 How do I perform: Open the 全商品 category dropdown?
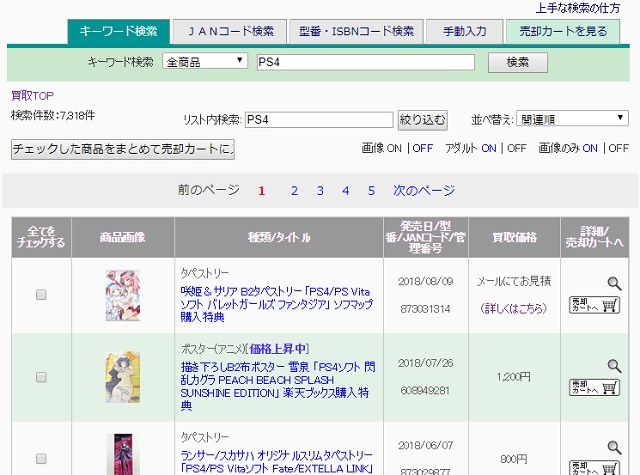click(x=205, y=62)
